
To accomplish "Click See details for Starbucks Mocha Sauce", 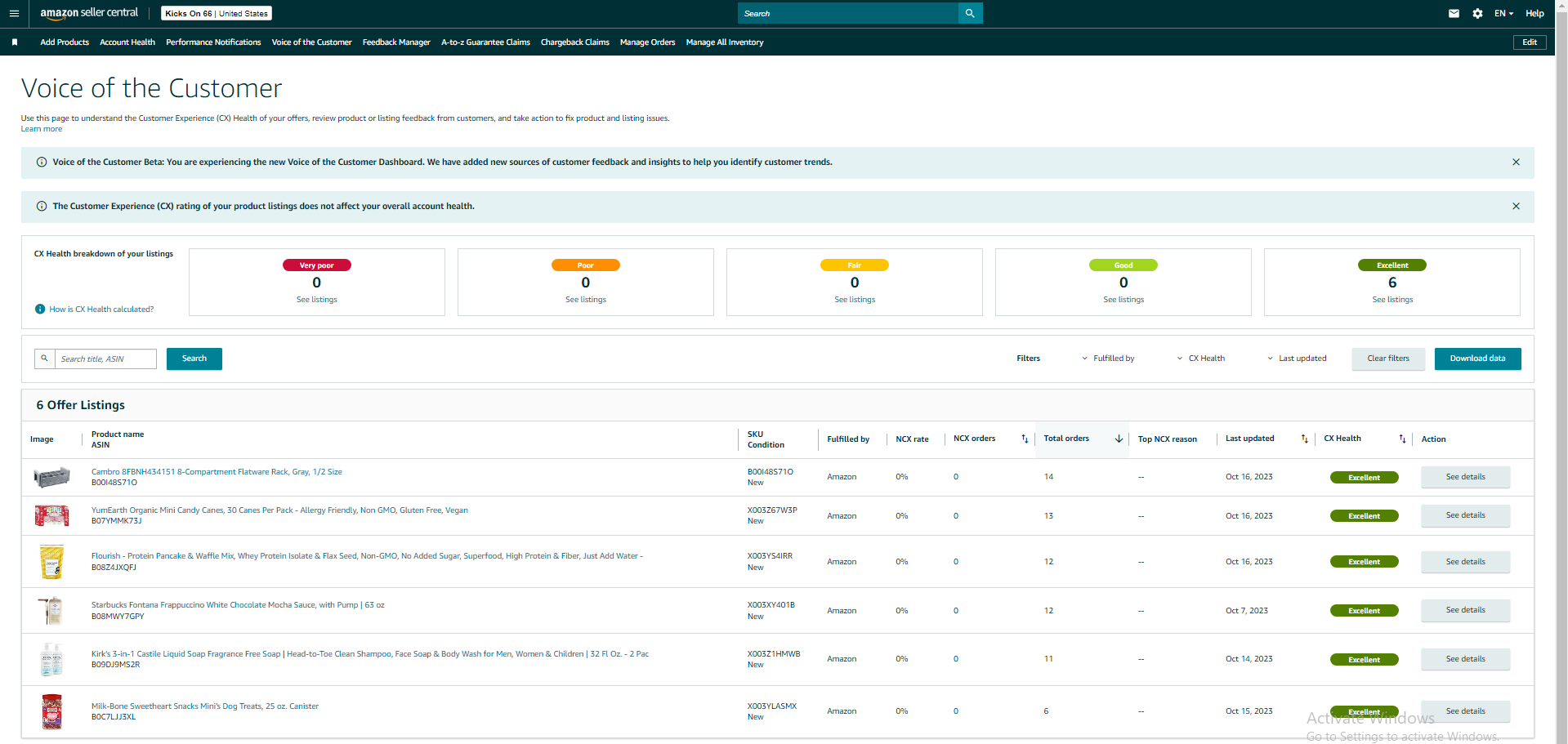I will [1466, 610].
